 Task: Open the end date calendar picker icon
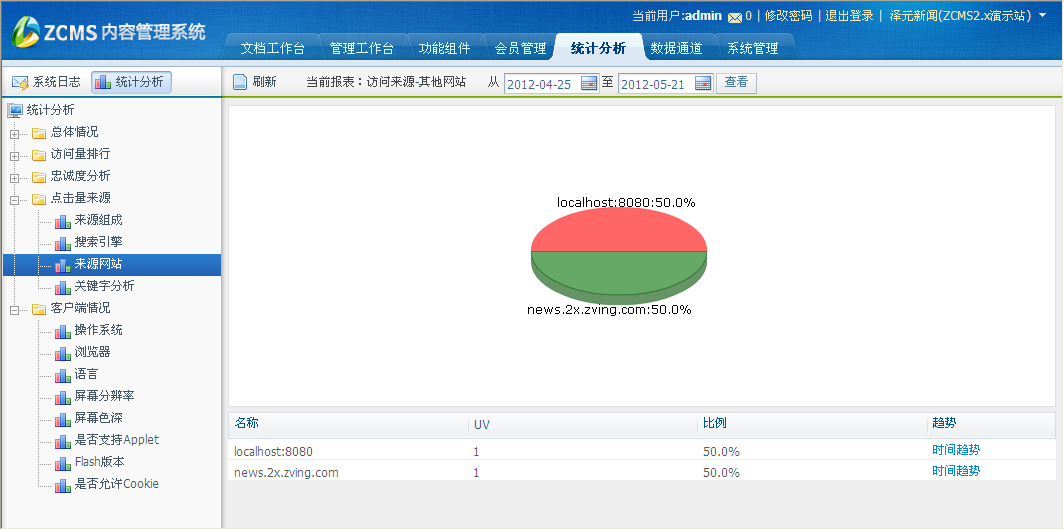(703, 84)
